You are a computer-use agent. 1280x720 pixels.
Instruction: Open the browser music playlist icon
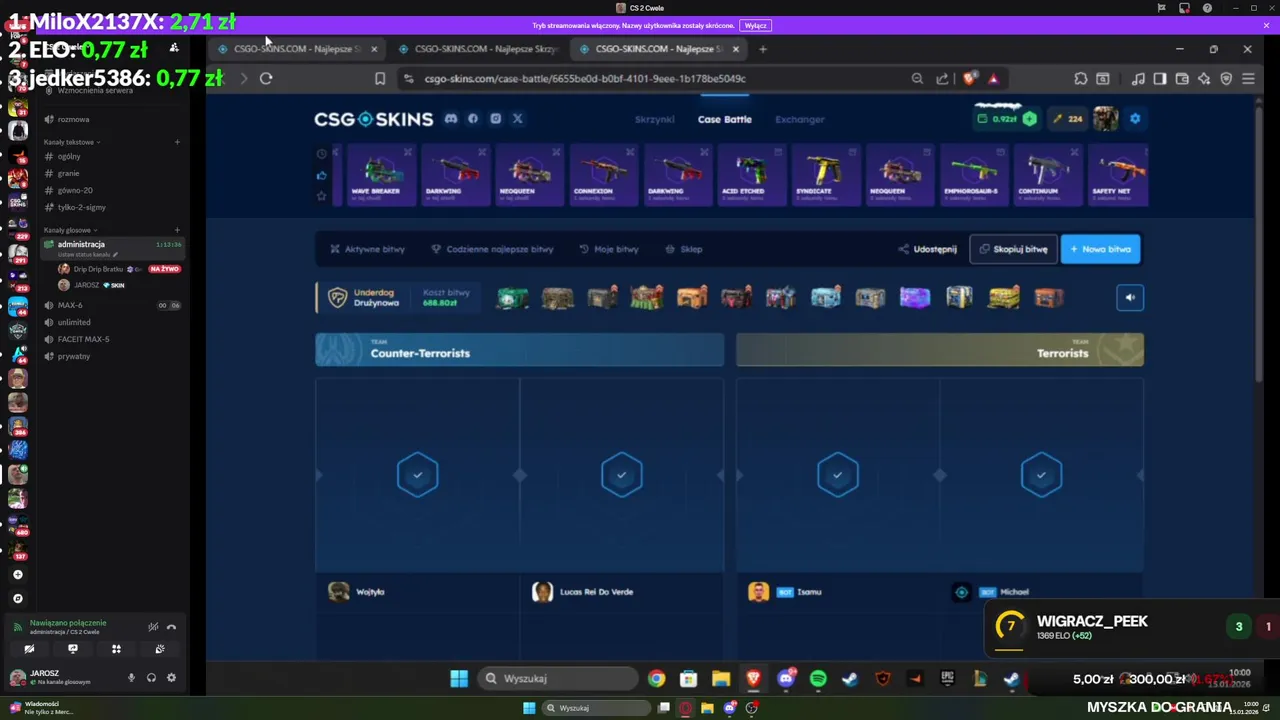pyautogui.click(x=1138, y=78)
